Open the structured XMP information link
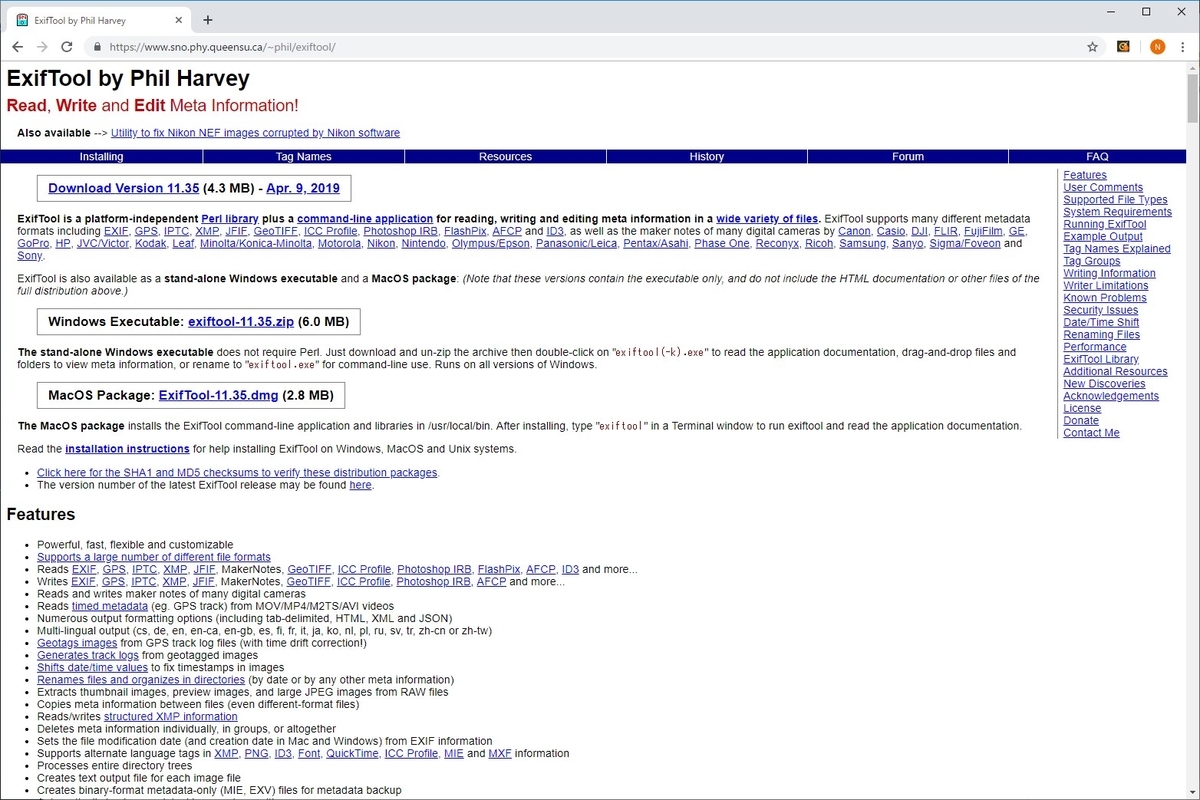Screen dimensions: 1200x800 pos(171,716)
